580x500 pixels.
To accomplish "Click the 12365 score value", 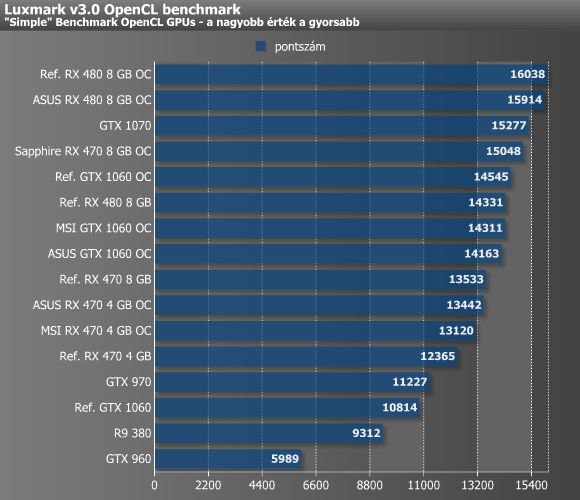I will click(x=438, y=356).
